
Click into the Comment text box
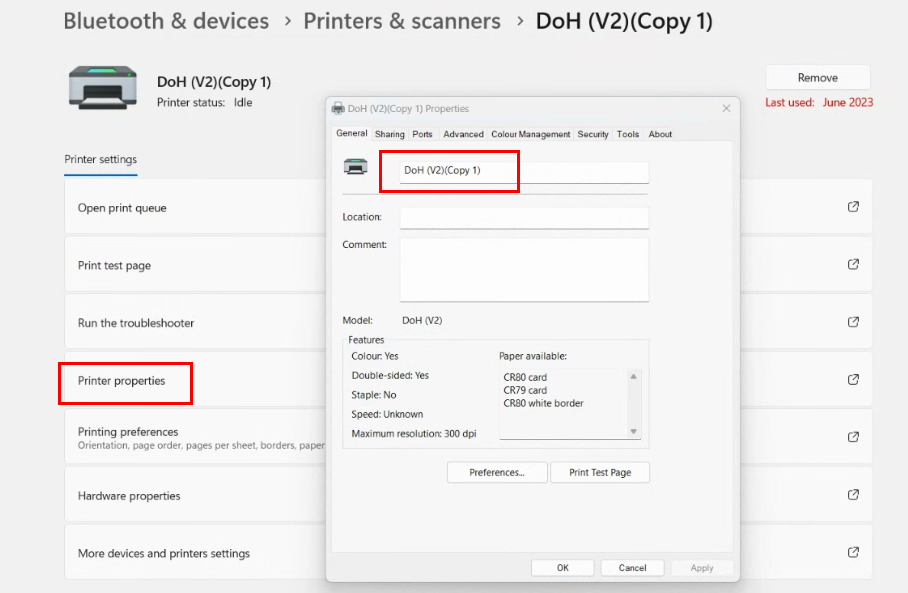coord(524,270)
